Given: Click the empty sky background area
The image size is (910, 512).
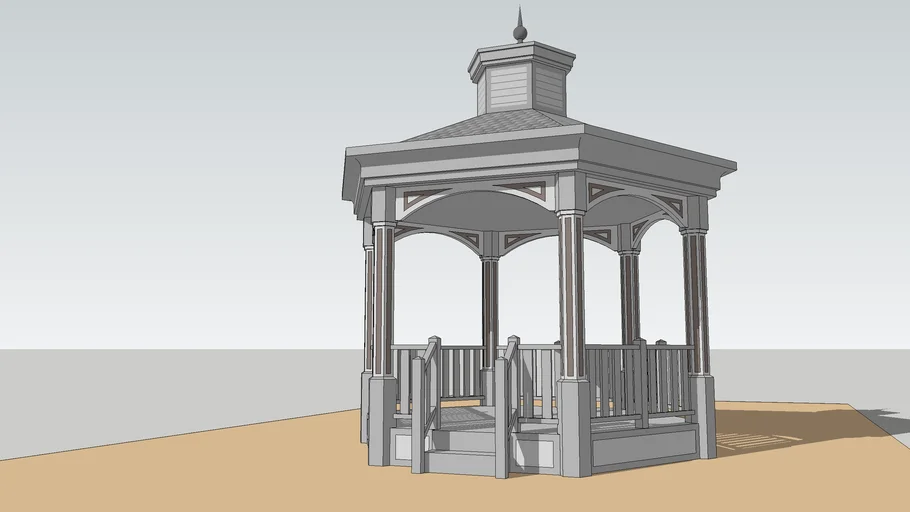Looking at the screenshot, I should (x=180, y=150).
